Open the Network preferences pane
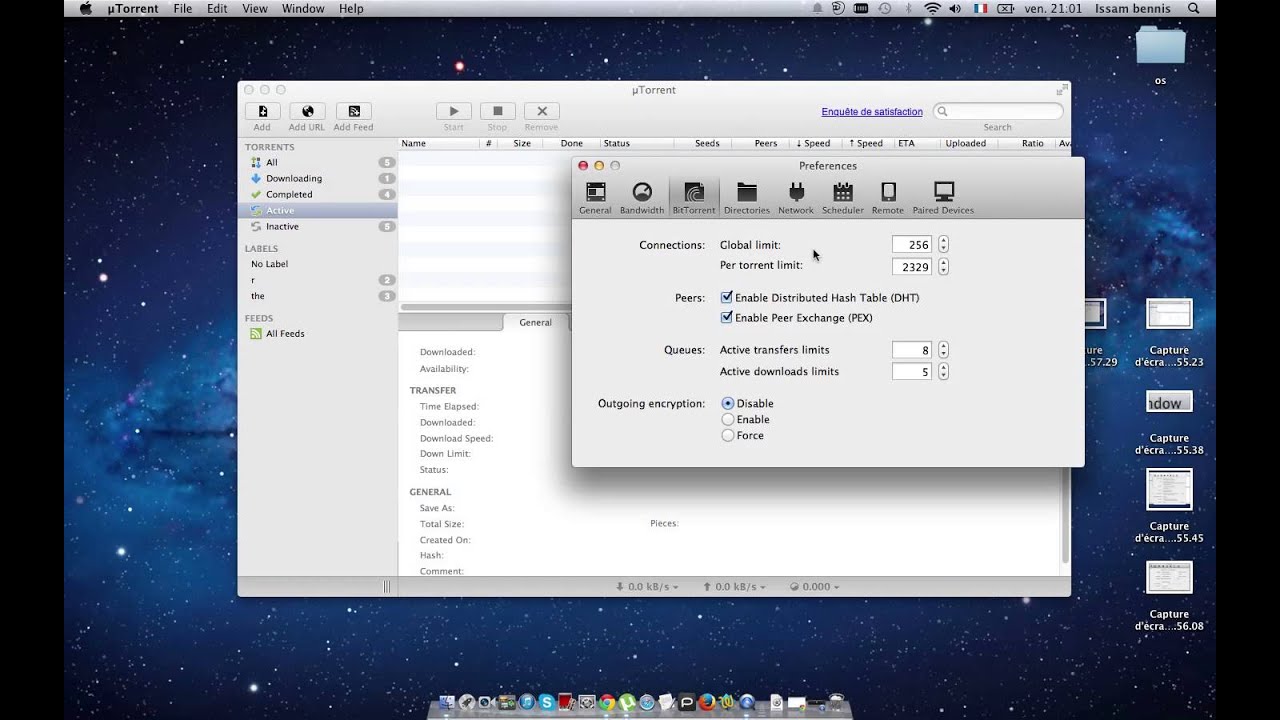Screen dimensions: 1280x720 point(796,198)
